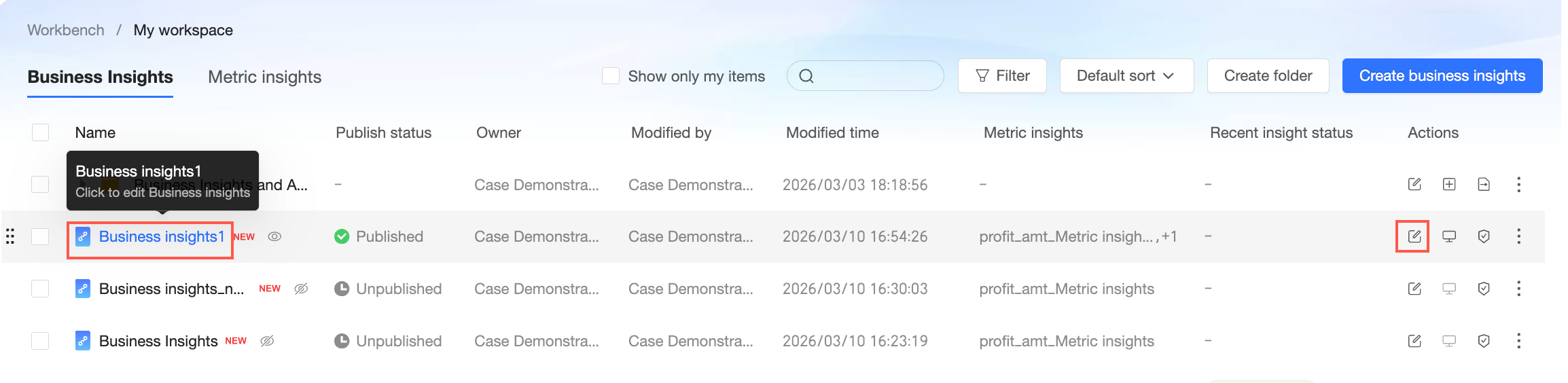Open more options for the folder row
This screenshot has height=383, width=1568.
[x=1518, y=184]
